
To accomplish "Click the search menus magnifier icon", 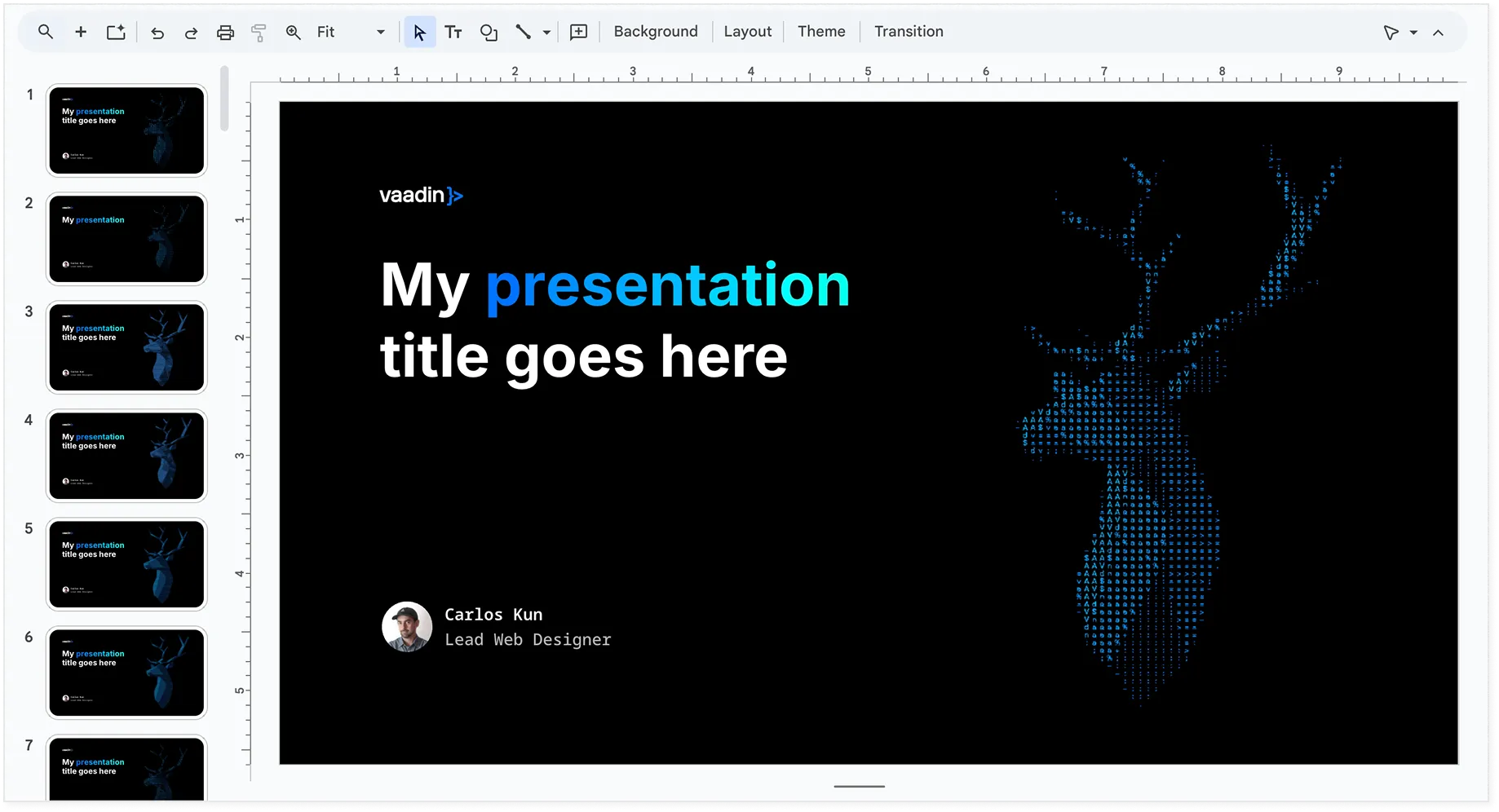I will pyautogui.click(x=46, y=32).
